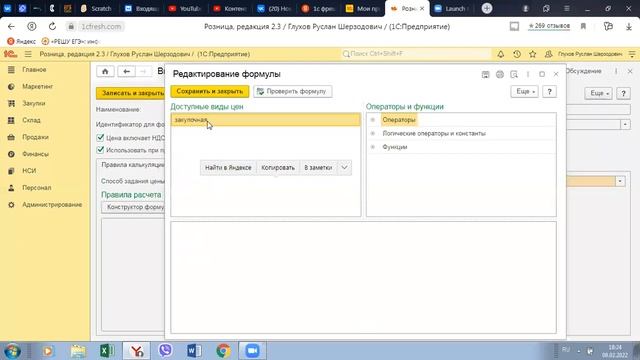Screen dimensions: 640x360
Task: Open 'Главное' section in sidebar
Action: point(34,70)
